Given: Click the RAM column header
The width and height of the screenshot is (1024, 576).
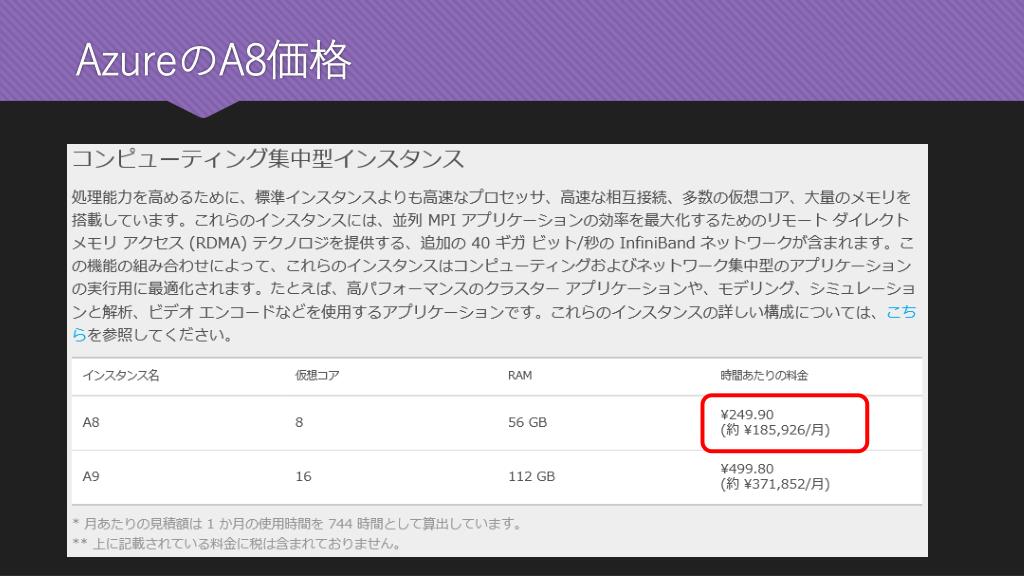Looking at the screenshot, I should (x=520, y=376).
